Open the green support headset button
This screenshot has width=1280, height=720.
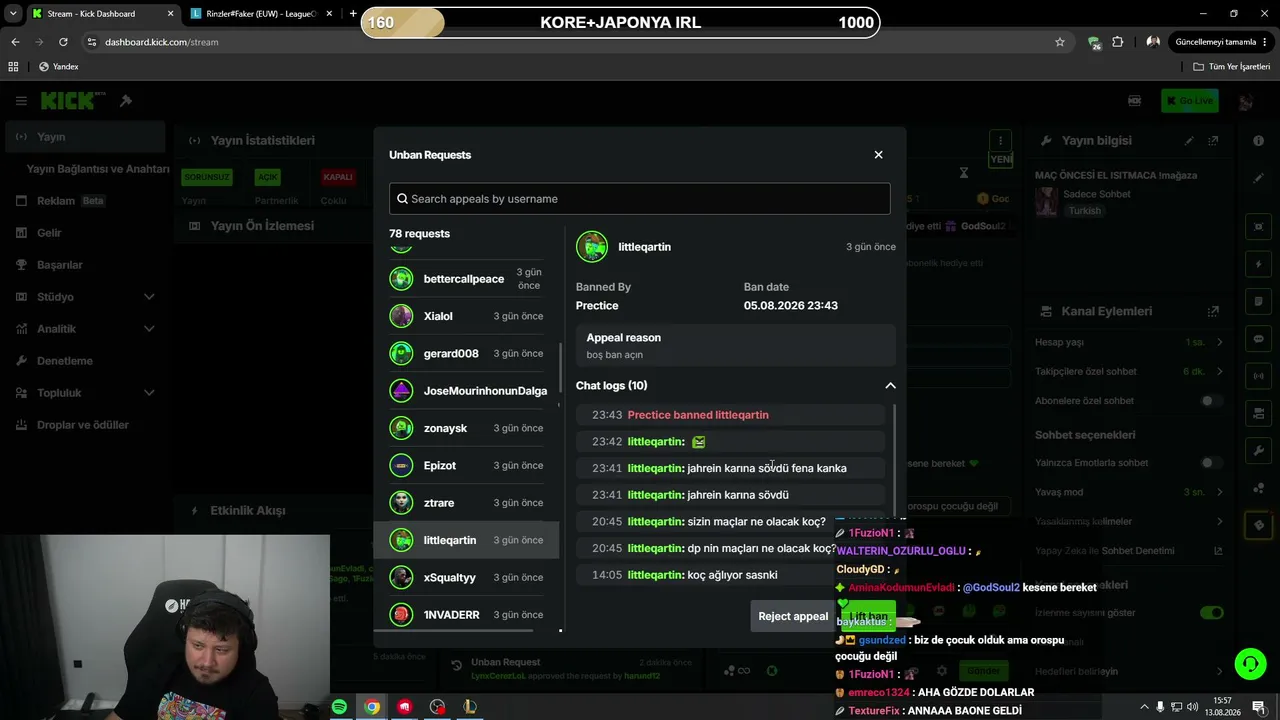tap(1249, 664)
